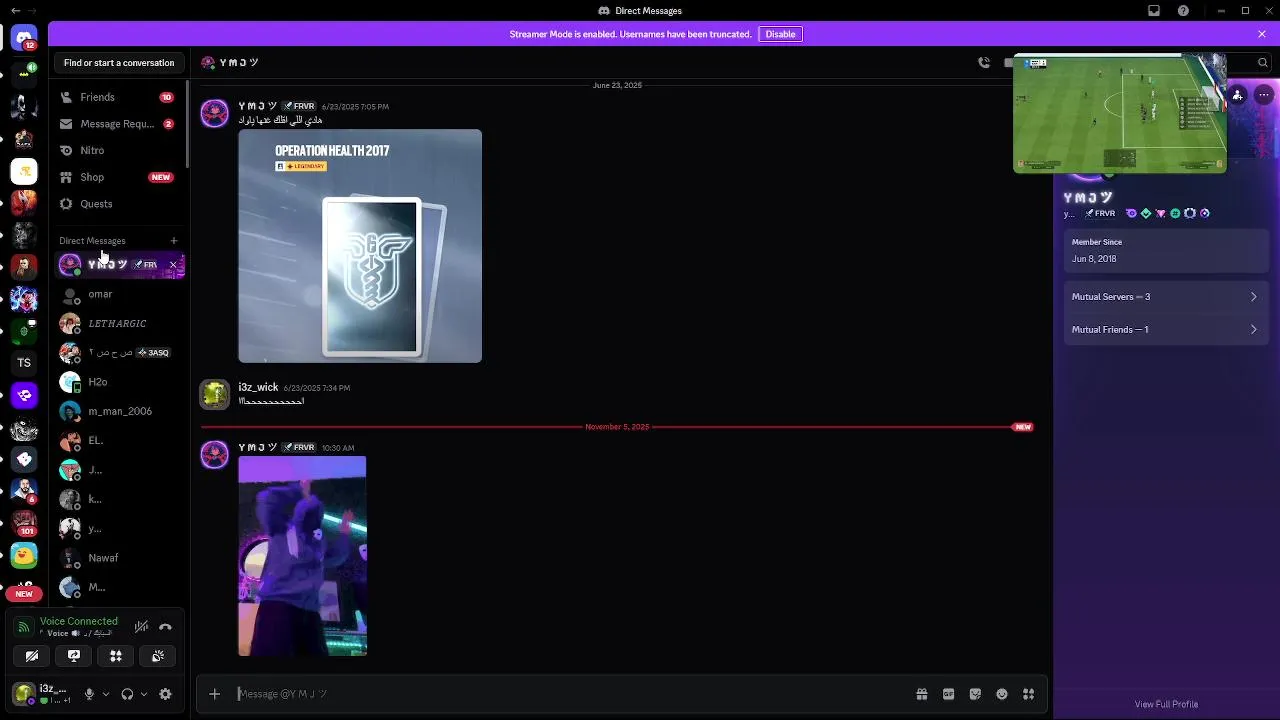Open output device options arrow next to headphones
This screenshot has width=1280, height=720.
coord(144,694)
